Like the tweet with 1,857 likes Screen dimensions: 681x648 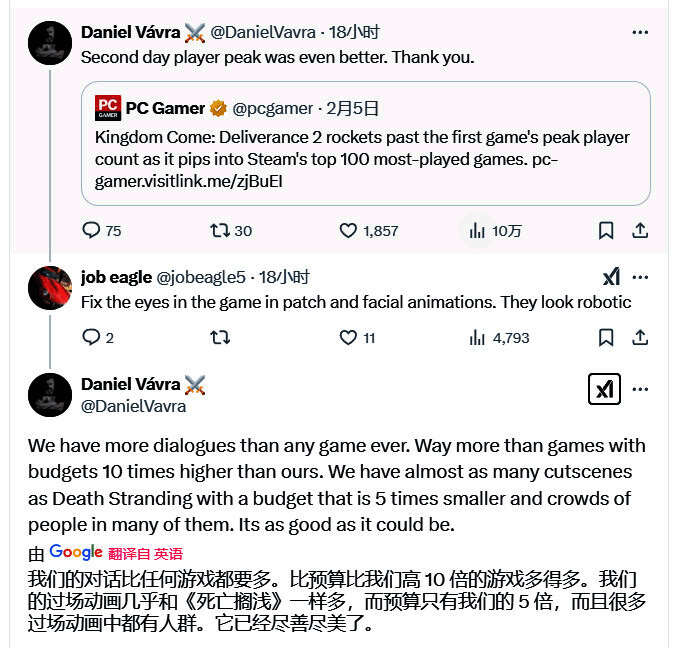click(x=368, y=231)
